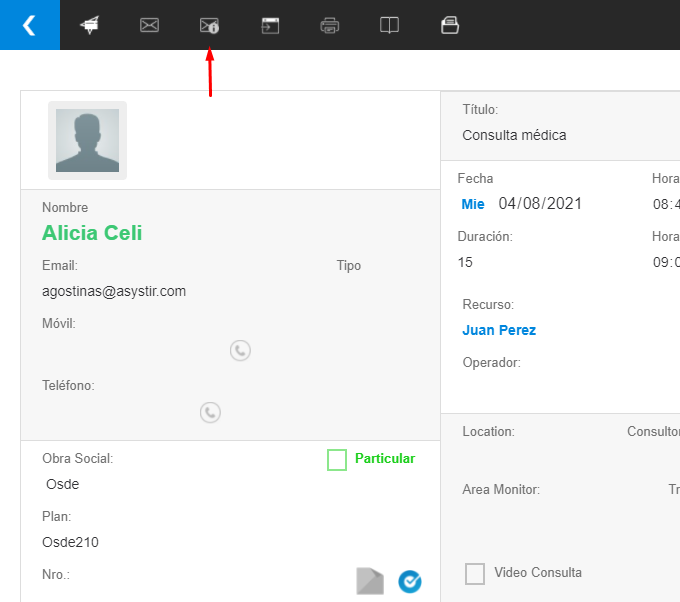Image resolution: width=680 pixels, height=602 pixels.
Task: Click the printer icon in toolbar
Action: click(x=330, y=26)
